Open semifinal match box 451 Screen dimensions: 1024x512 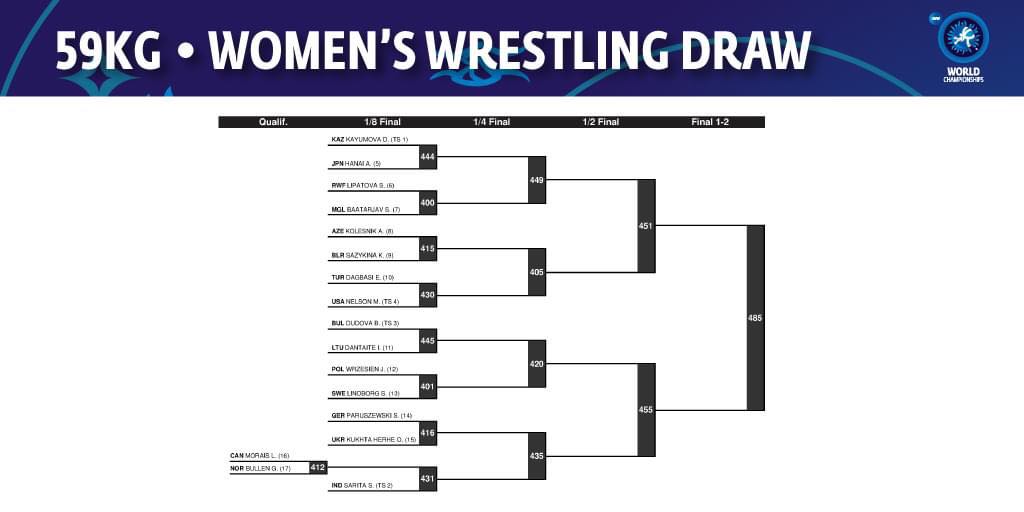[646, 226]
